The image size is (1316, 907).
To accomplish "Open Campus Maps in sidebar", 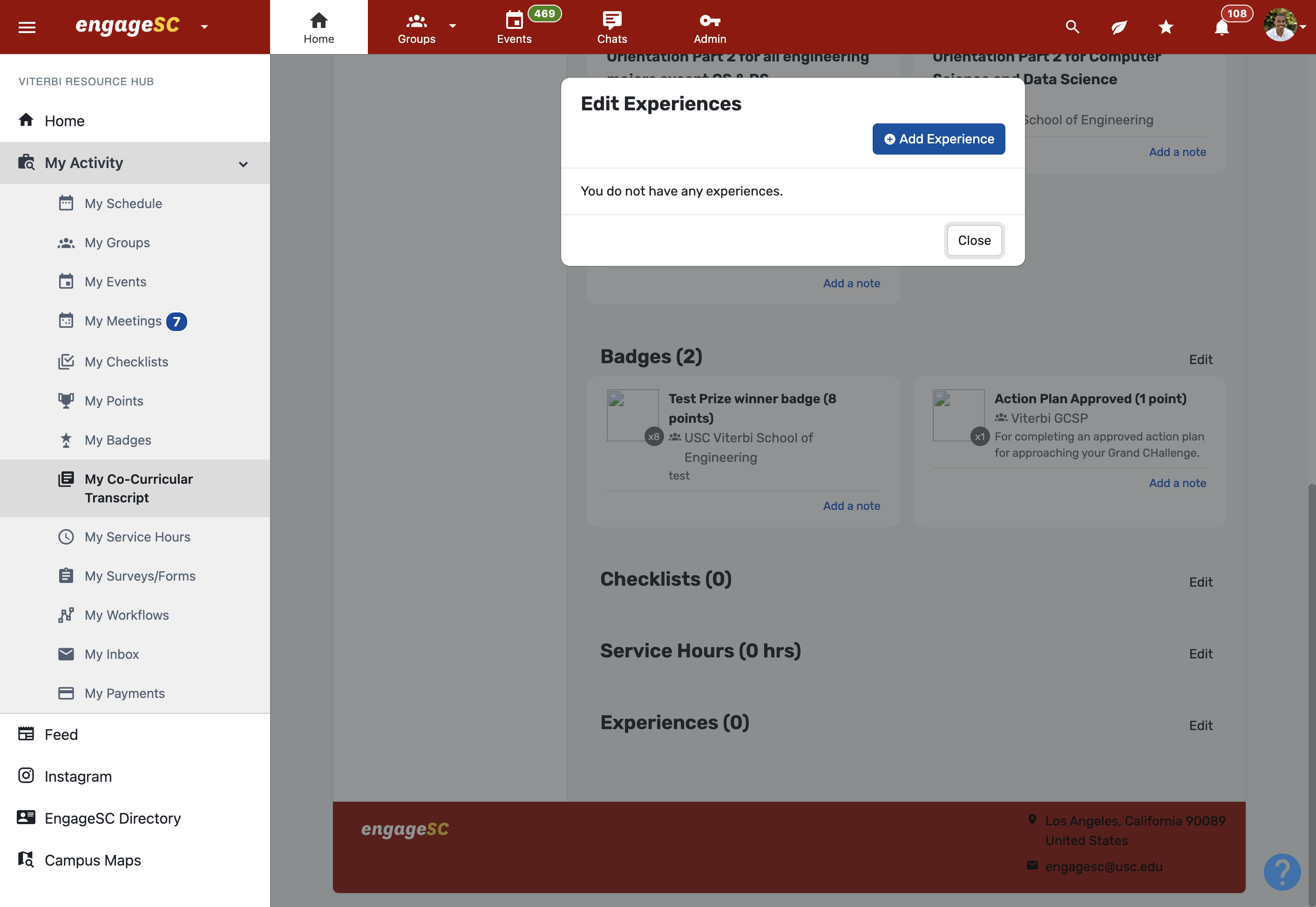I will click(135, 860).
